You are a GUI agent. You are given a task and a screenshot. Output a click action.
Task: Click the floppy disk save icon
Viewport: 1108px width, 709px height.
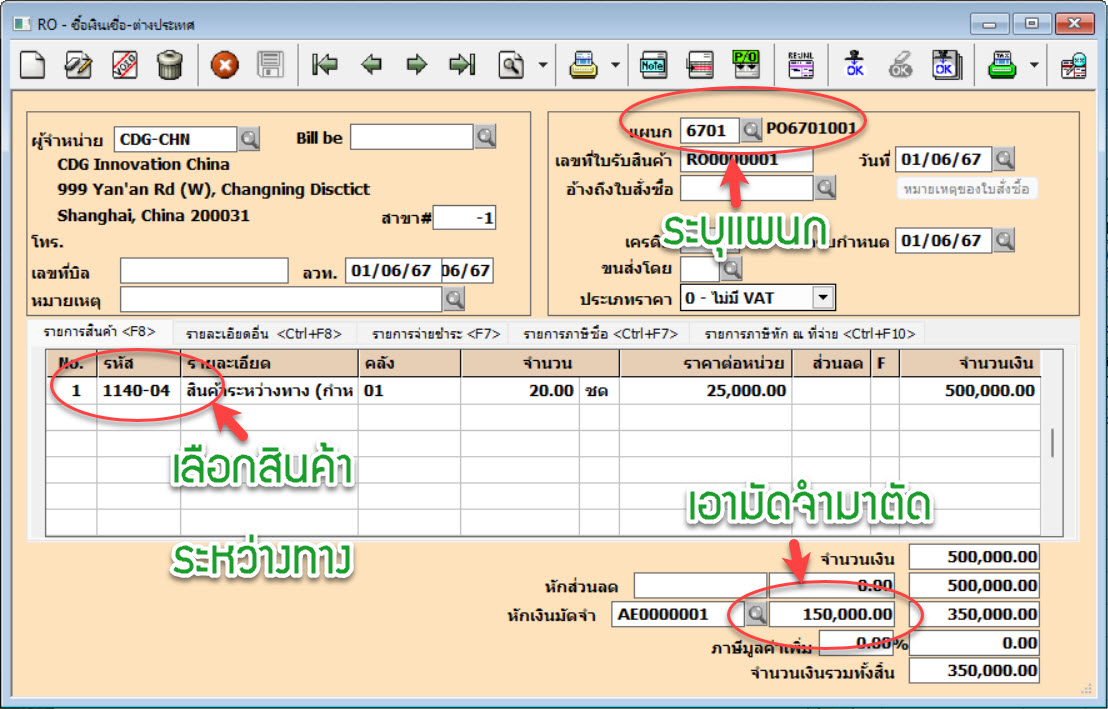[270, 65]
